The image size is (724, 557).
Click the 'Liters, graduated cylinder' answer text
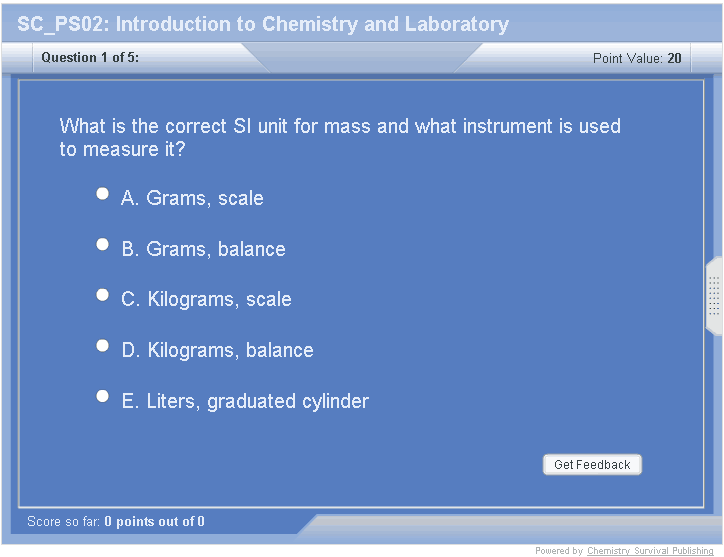pos(258,401)
